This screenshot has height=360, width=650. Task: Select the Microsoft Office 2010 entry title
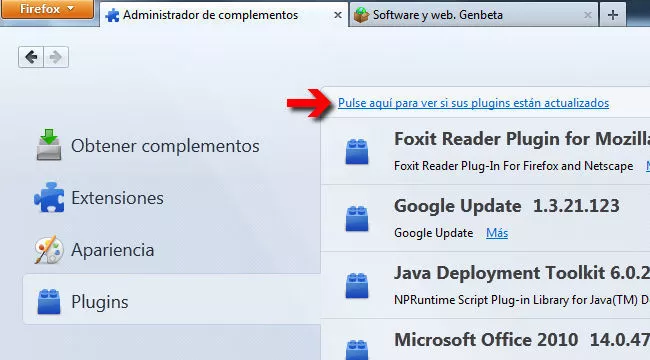point(522,340)
